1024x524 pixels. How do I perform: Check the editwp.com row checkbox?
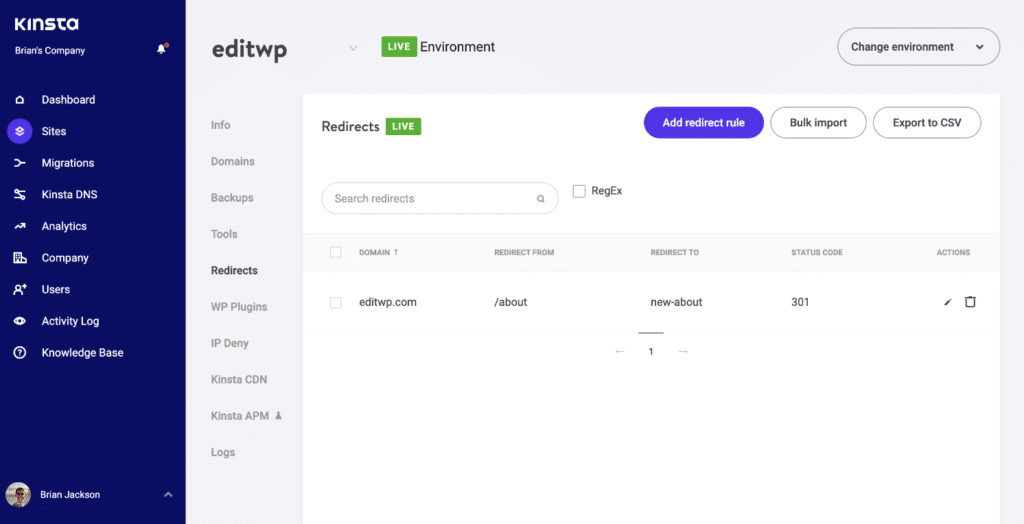pyautogui.click(x=336, y=303)
